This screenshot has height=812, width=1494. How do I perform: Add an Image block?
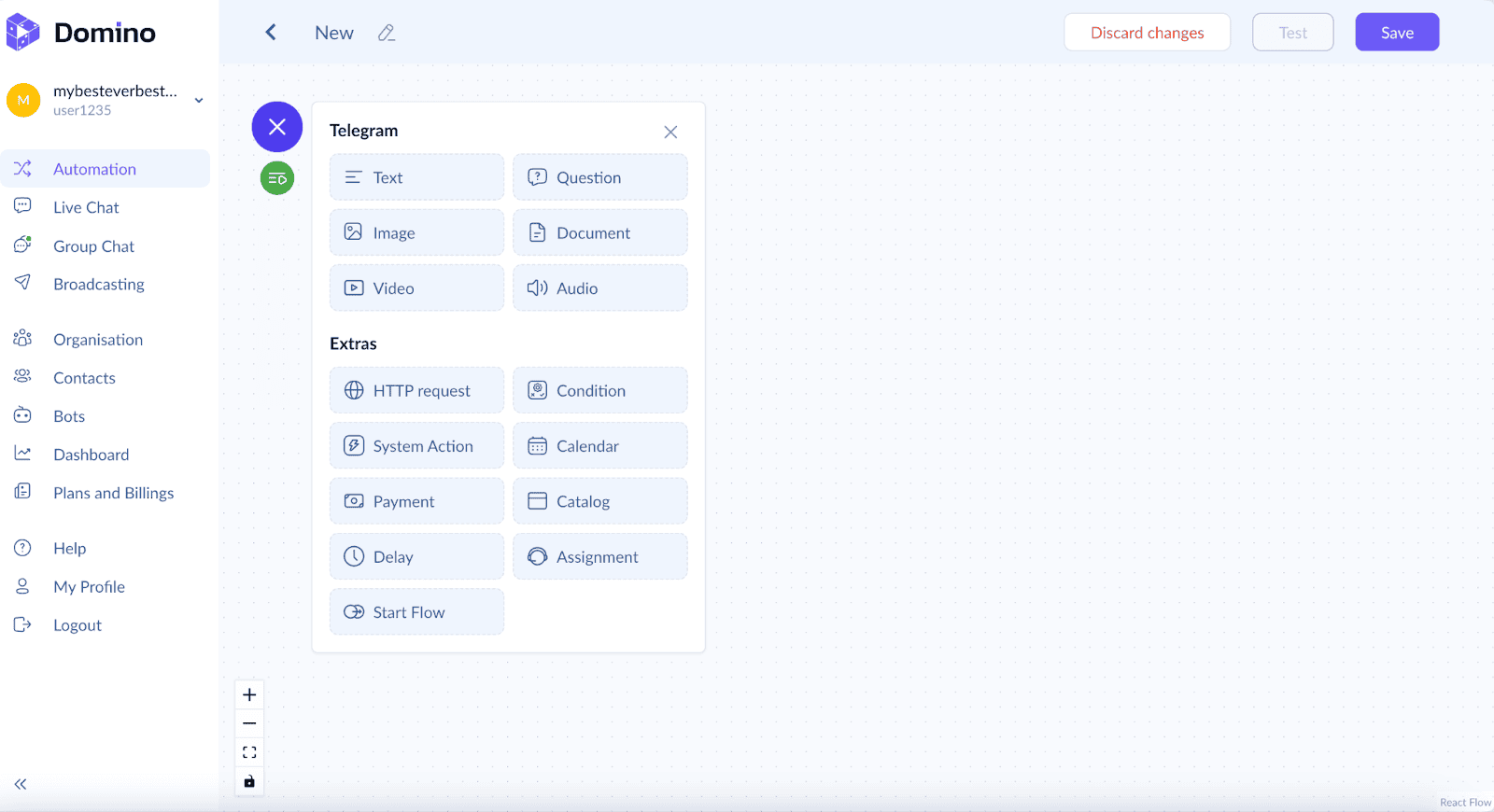pyautogui.click(x=416, y=232)
